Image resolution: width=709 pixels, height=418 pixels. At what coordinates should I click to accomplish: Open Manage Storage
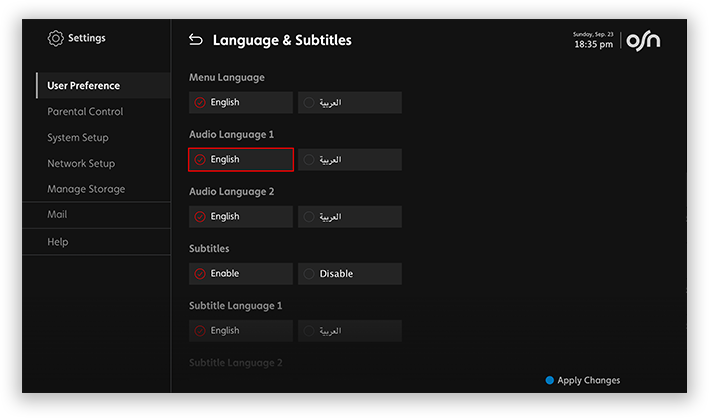(x=86, y=189)
